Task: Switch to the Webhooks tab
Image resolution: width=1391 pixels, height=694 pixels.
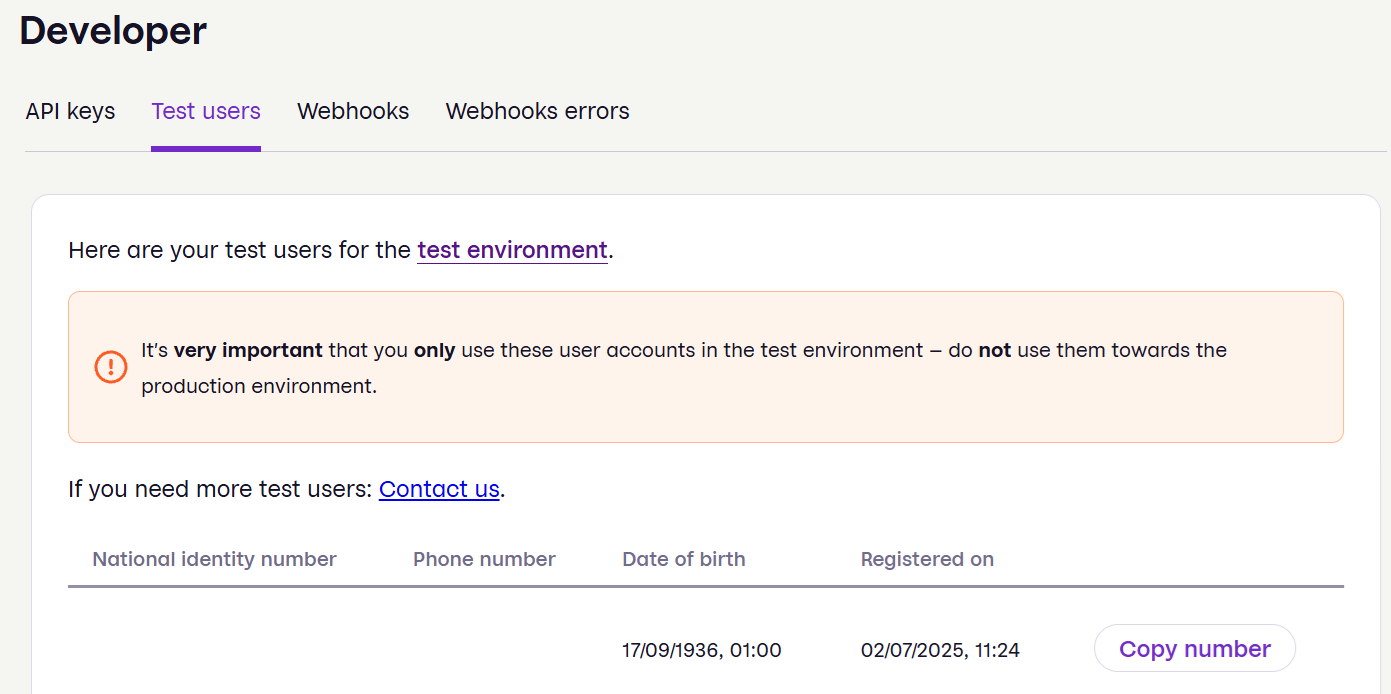Action: (x=353, y=111)
